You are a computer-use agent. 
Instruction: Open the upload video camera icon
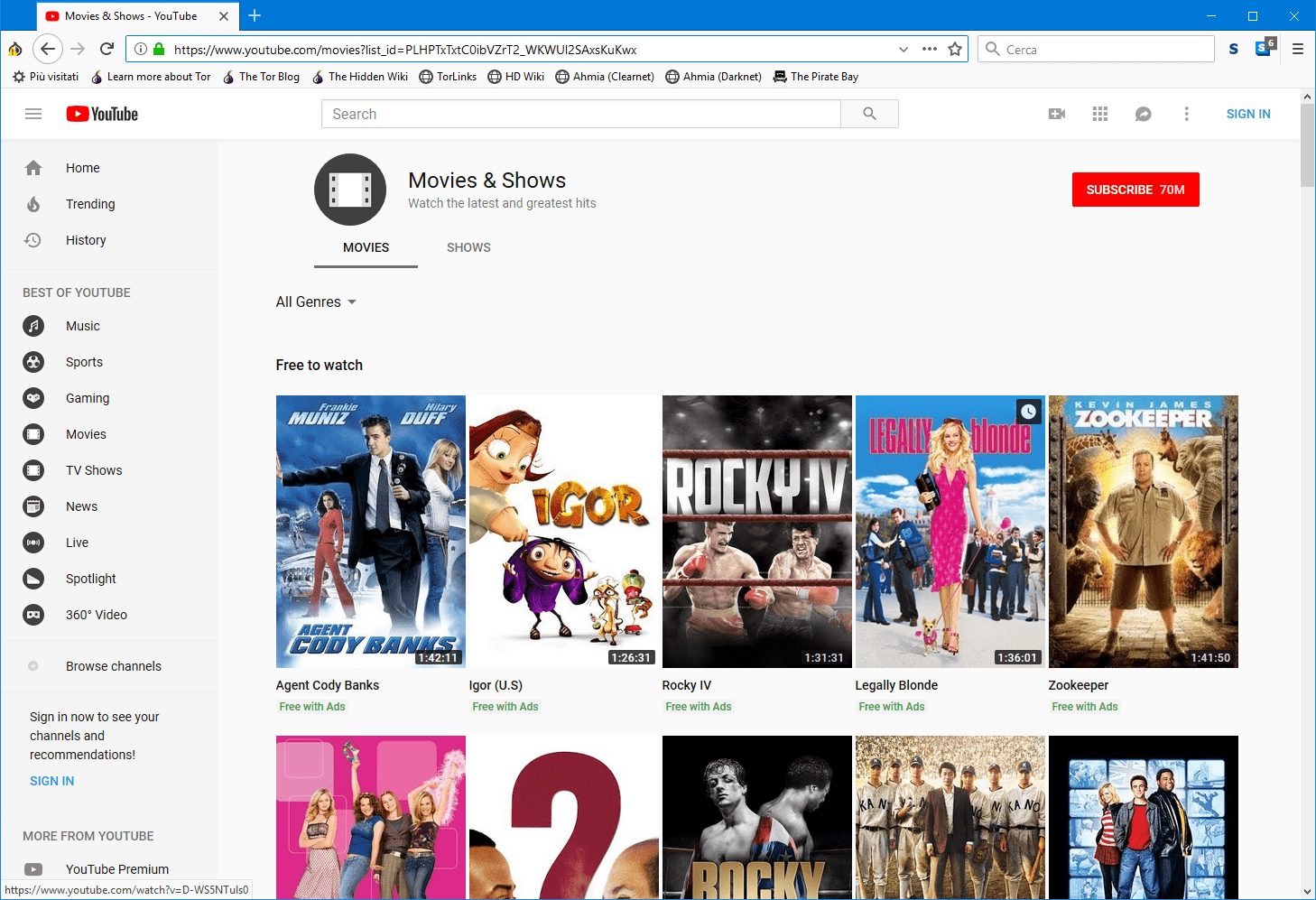[1056, 114]
